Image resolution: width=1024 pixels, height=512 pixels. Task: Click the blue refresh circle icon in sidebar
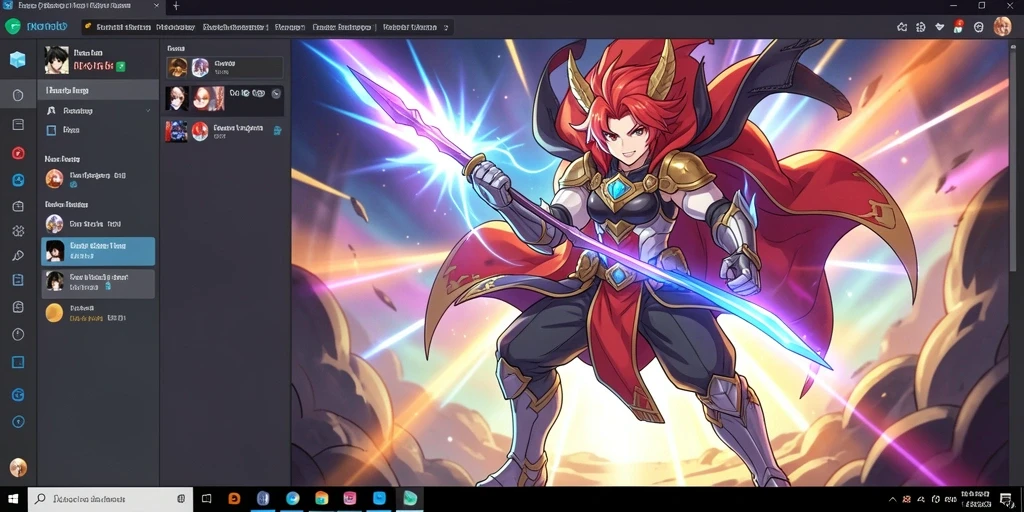coord(18,394)
